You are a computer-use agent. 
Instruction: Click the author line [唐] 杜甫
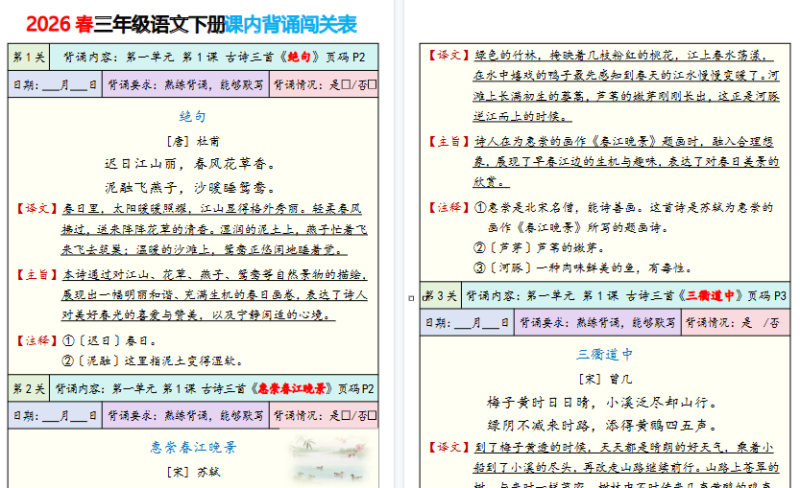[193, 141]
